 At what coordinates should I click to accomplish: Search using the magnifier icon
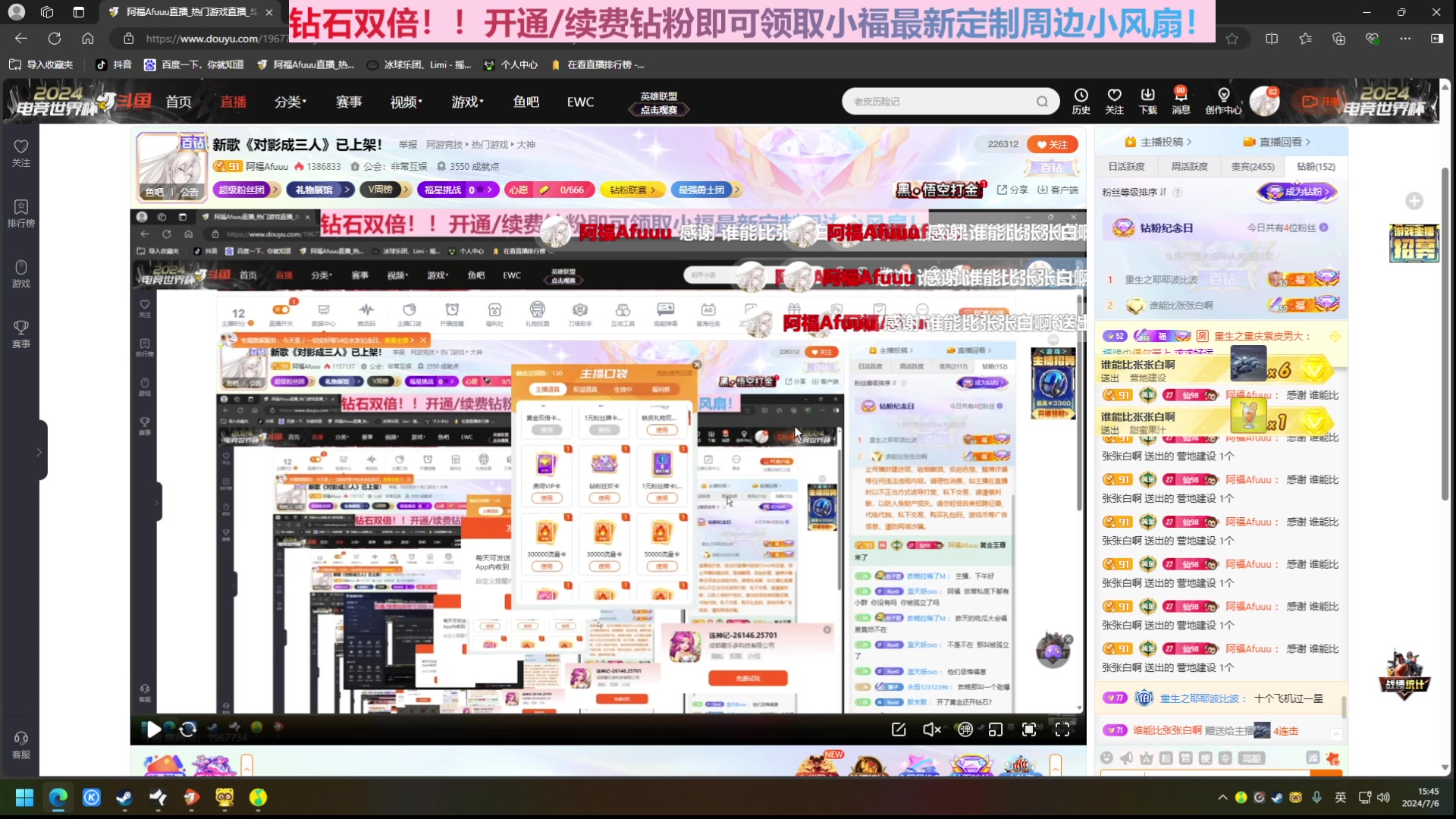tap(1043, 102)
